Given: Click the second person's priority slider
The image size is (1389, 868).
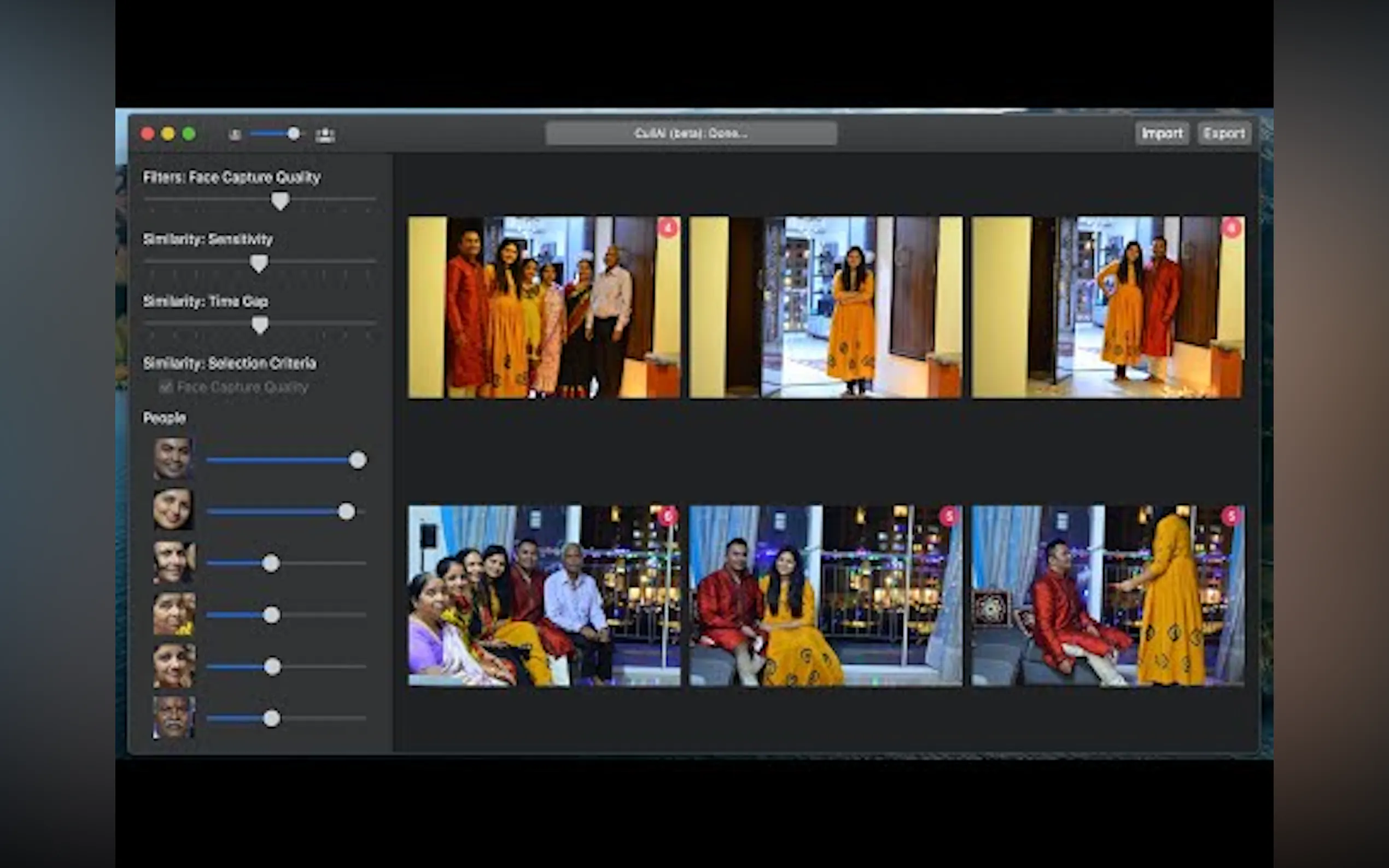Looking at the screenshot, I should 346,511.
